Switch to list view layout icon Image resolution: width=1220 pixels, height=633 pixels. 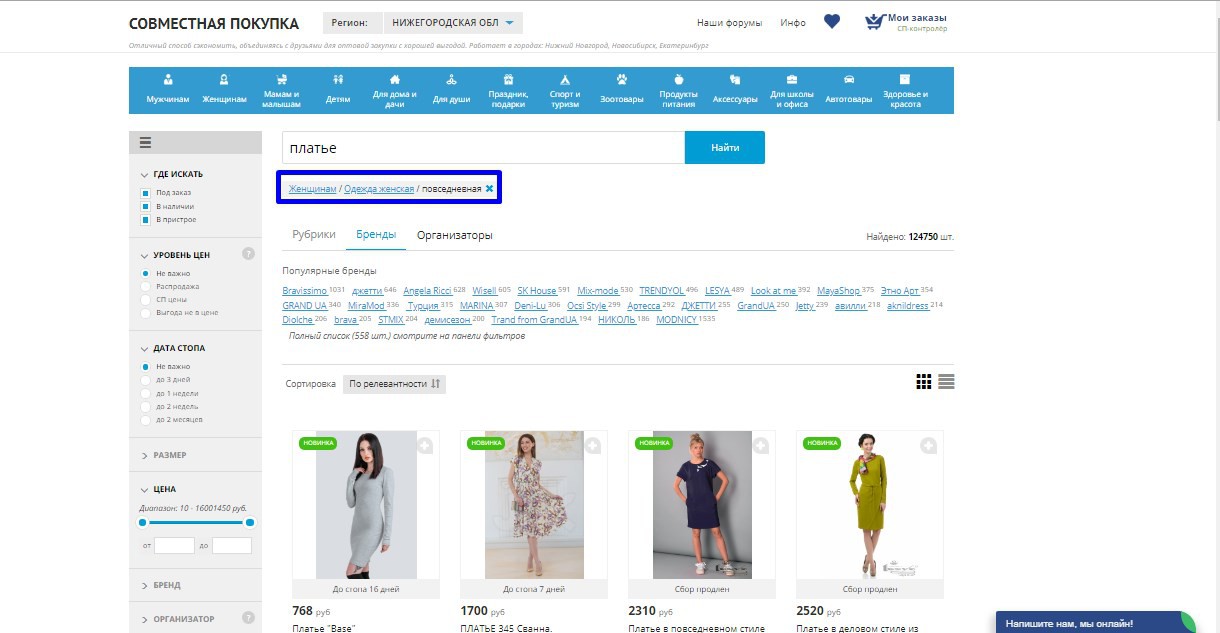pos(946,382)
